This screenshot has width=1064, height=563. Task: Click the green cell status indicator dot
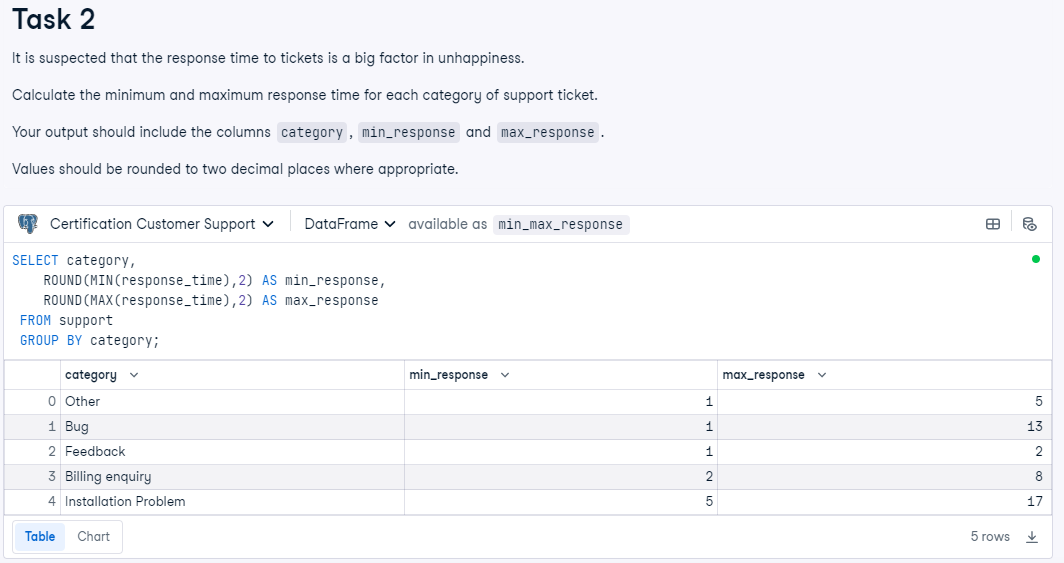coord(1035,259)
